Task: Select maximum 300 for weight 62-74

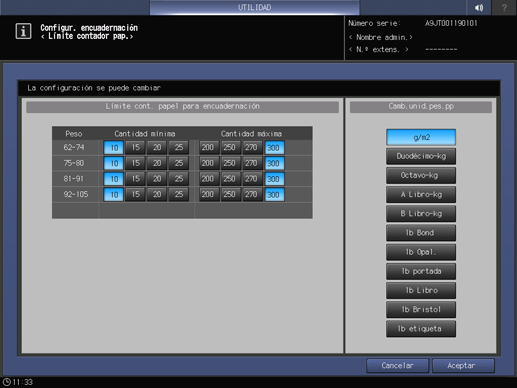Action: pyautogui.click(x=274, y=147)
